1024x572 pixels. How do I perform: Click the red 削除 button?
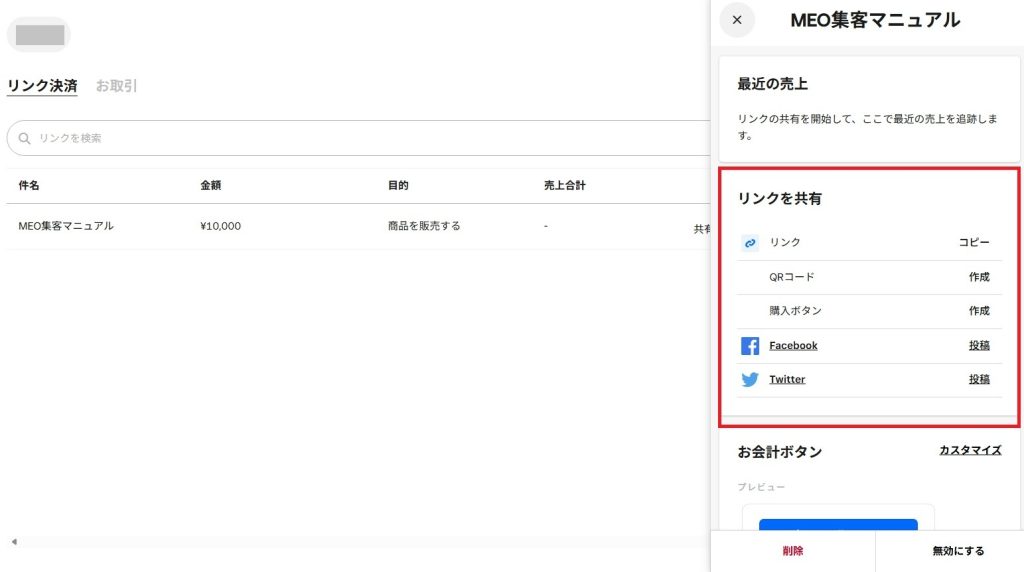coord(793,551)
